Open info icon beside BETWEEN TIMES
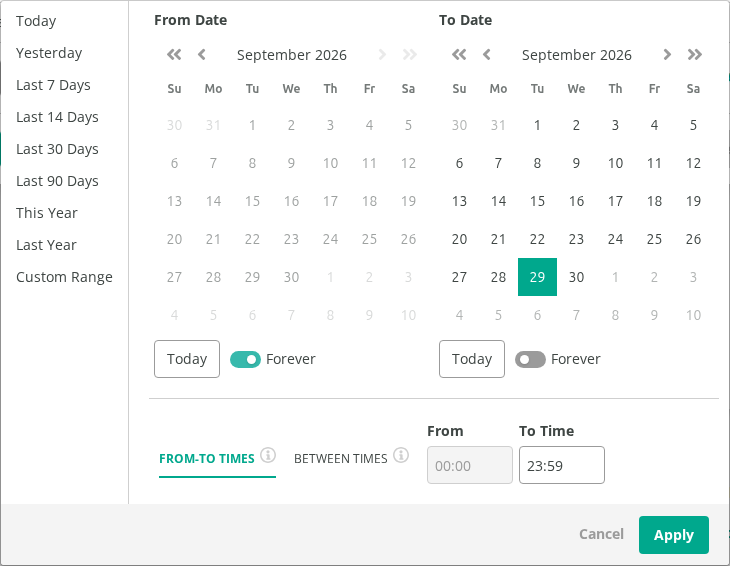Image resolution: width=730 pixels, height=566 pixels. point(401,455)
